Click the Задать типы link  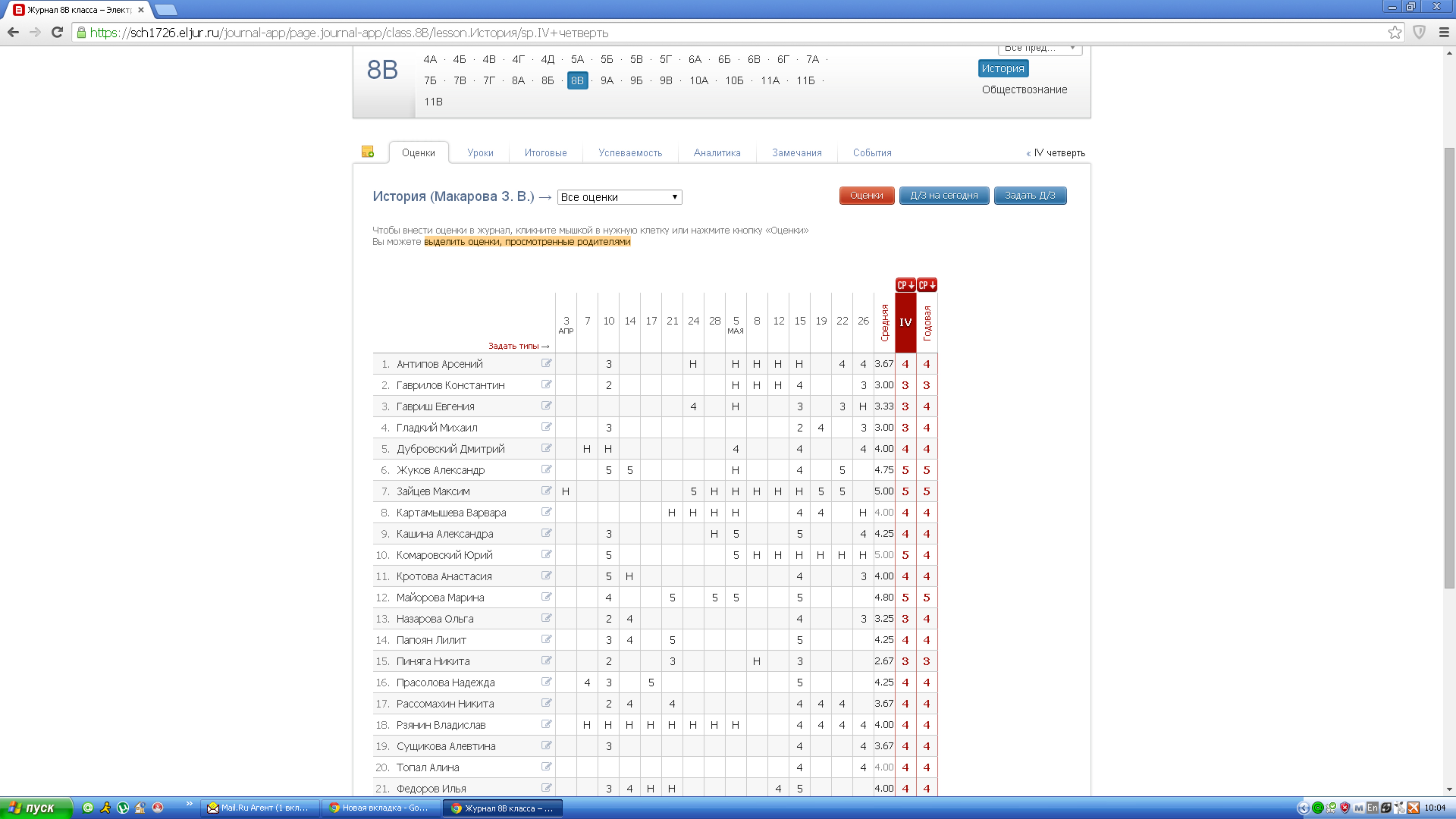518,346
